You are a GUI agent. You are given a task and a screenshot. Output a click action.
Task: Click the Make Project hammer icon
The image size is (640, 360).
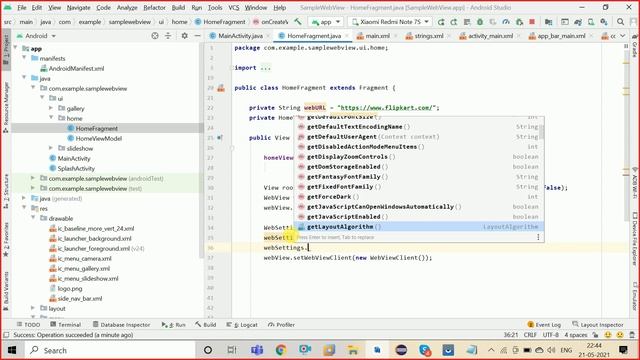pyautogui.click(x=298, y=22)
